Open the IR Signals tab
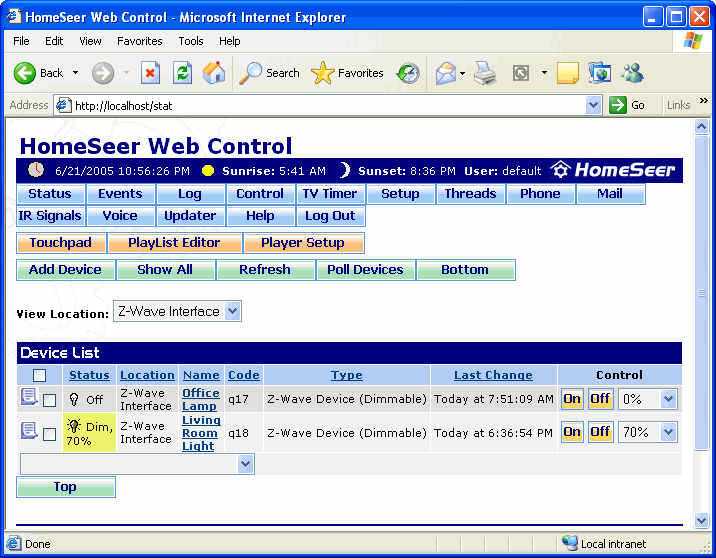 (50, 216)
